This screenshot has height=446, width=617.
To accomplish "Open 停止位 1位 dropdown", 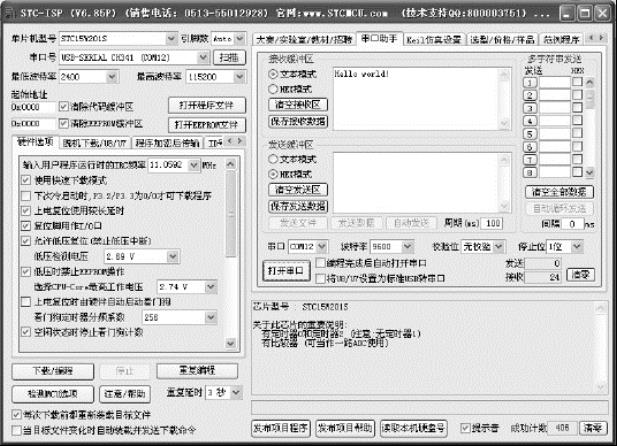I will pyautogui.click(x=577, y=247).
